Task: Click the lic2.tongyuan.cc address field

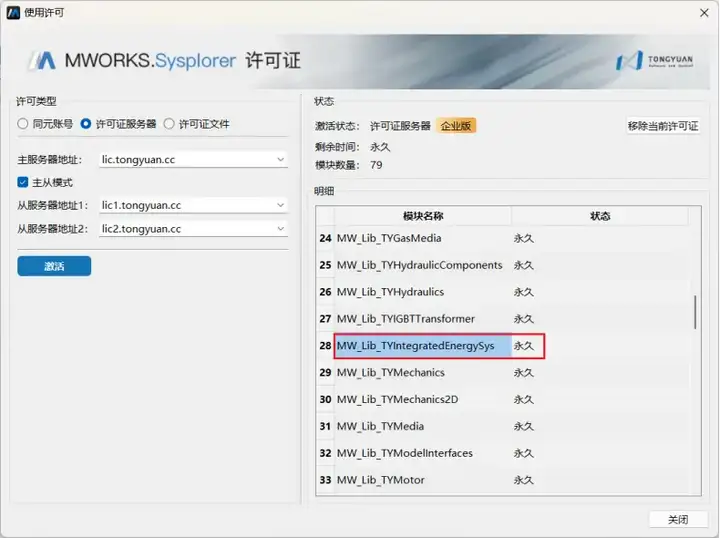Action: pos(193,229)
